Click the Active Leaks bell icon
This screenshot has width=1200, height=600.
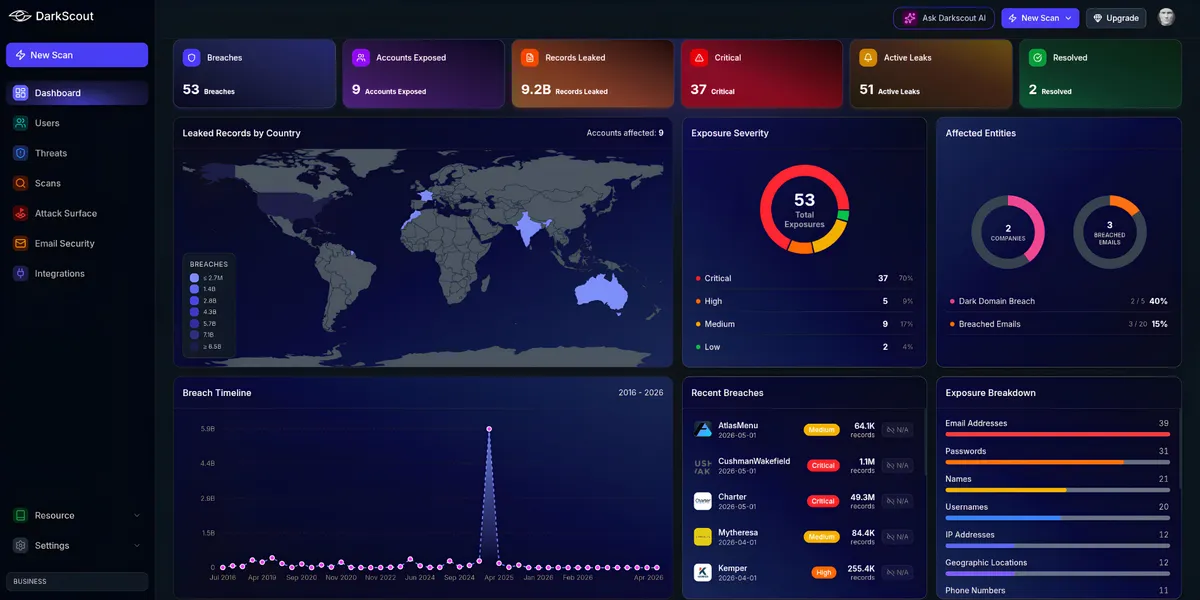(868, 58)
